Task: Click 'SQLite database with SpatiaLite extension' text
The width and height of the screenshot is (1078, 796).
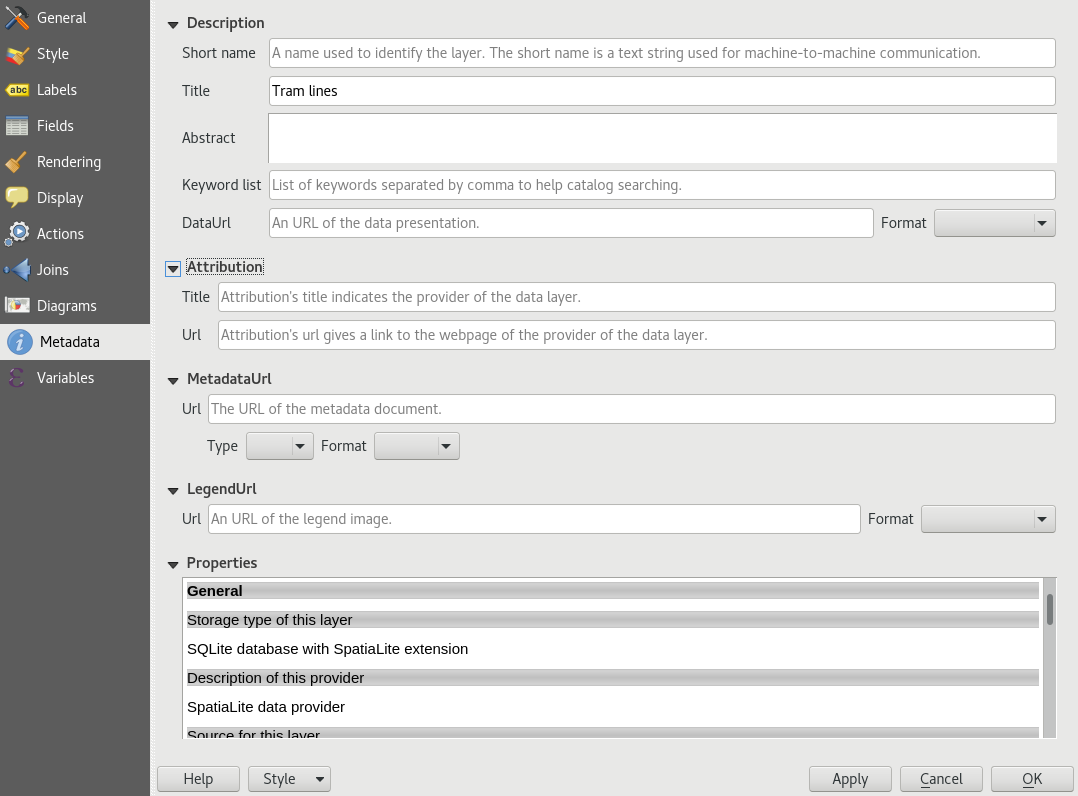Action: pyautogui.click(x=327, y=649)
